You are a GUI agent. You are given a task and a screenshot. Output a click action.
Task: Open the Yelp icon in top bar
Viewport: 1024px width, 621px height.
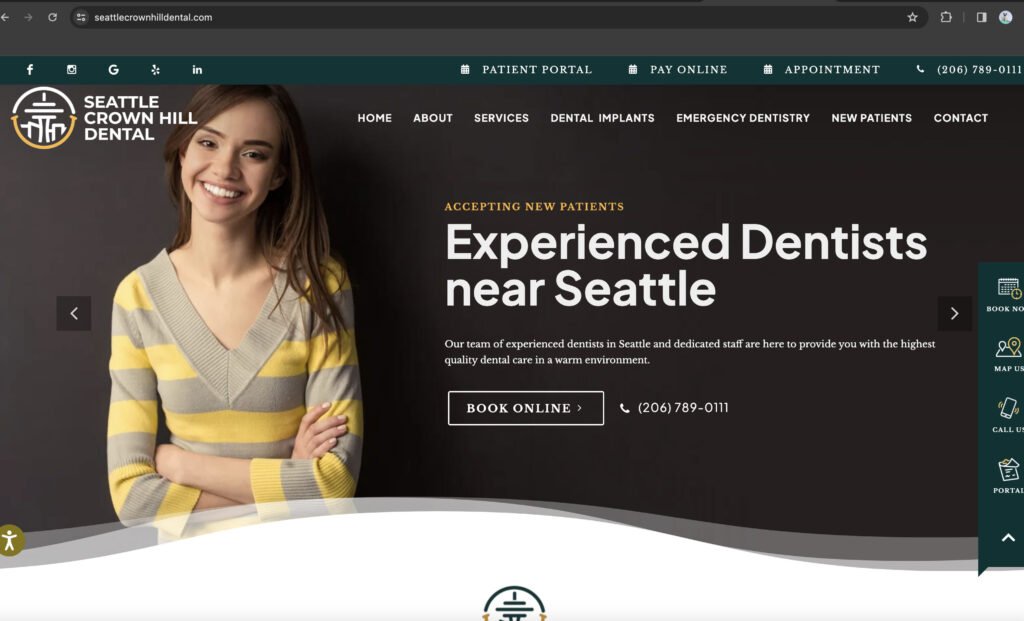pos(155,69)
